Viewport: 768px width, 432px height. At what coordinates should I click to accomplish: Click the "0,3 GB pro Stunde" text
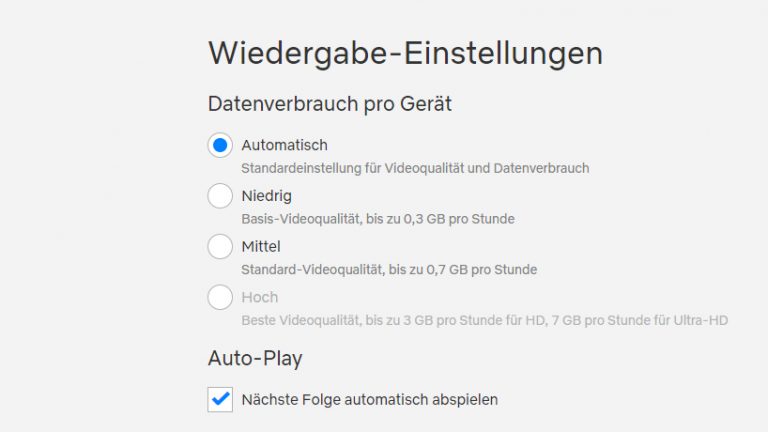point(460,219)
